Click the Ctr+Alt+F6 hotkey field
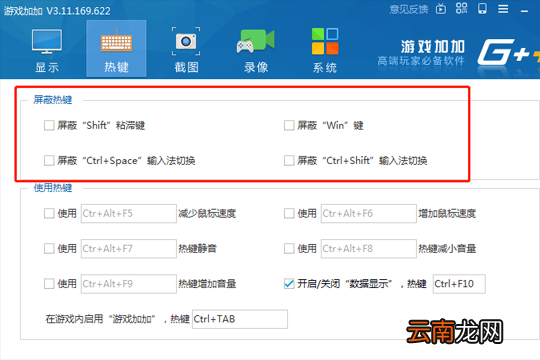540x360 pixels. pos(369,214)
